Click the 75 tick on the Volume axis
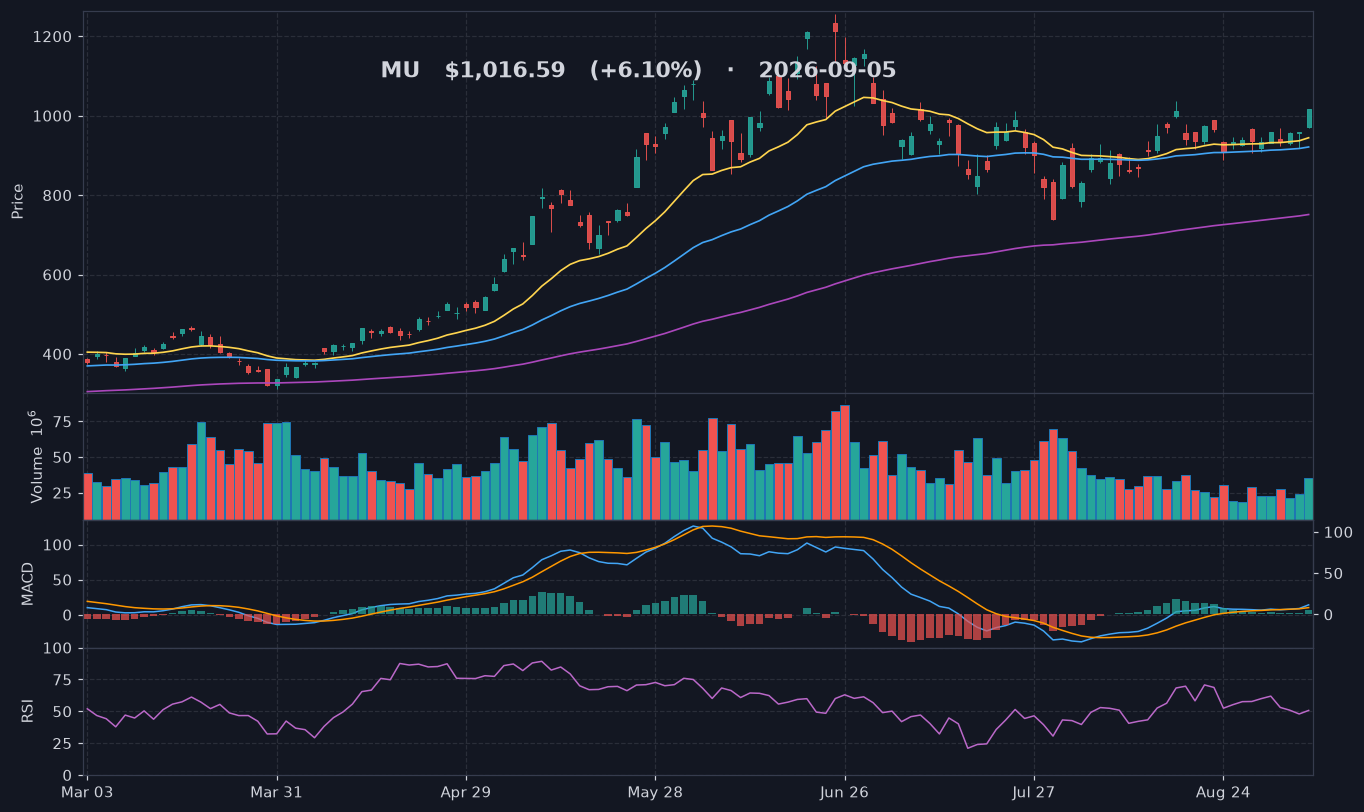The height and width of the screenshot is (812, 1364). pos(64,423)
